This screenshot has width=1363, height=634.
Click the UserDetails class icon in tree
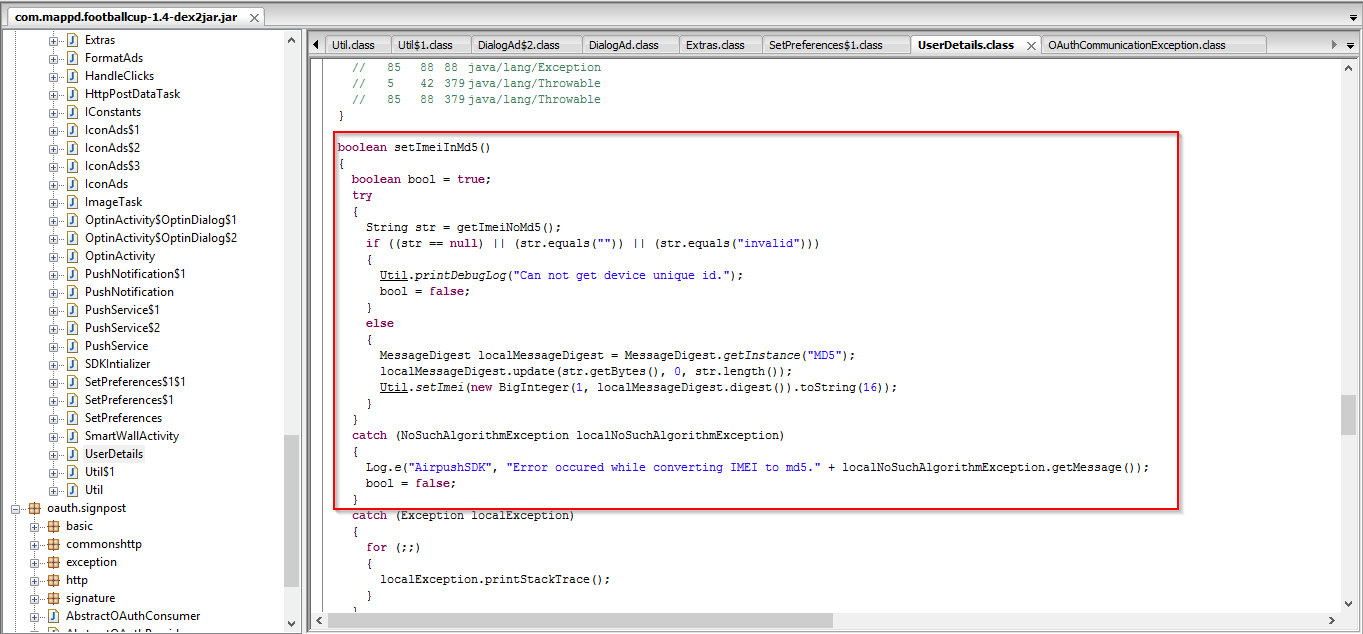72,454
